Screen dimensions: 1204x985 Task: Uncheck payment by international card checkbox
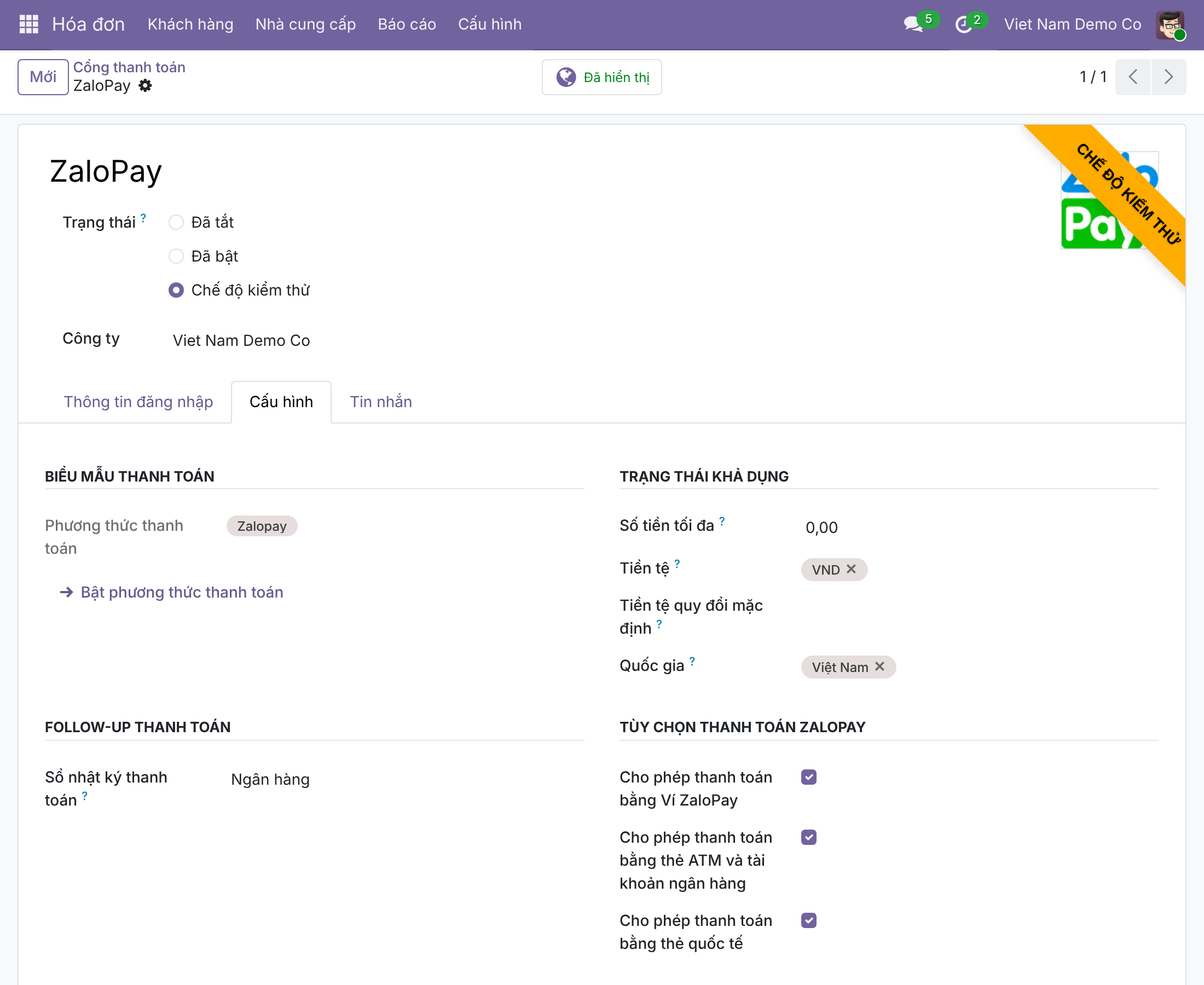808,920
